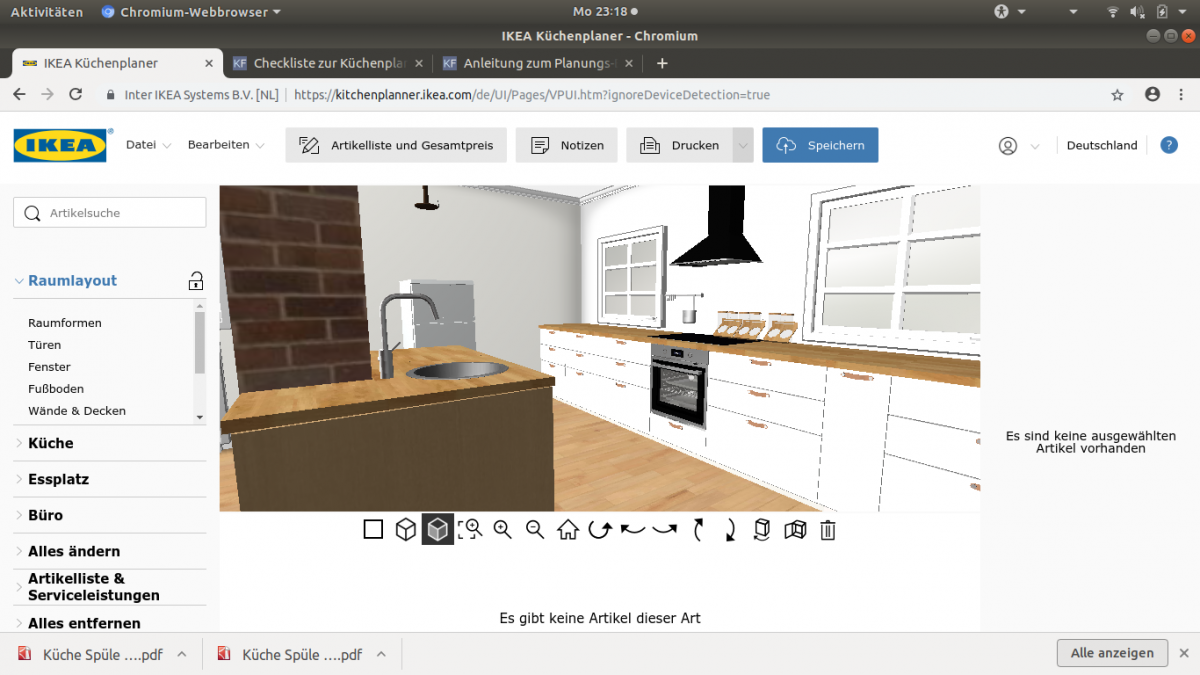Expand the Essplatz section
This screenshot has height=675, width=1200.
(58, 479)
